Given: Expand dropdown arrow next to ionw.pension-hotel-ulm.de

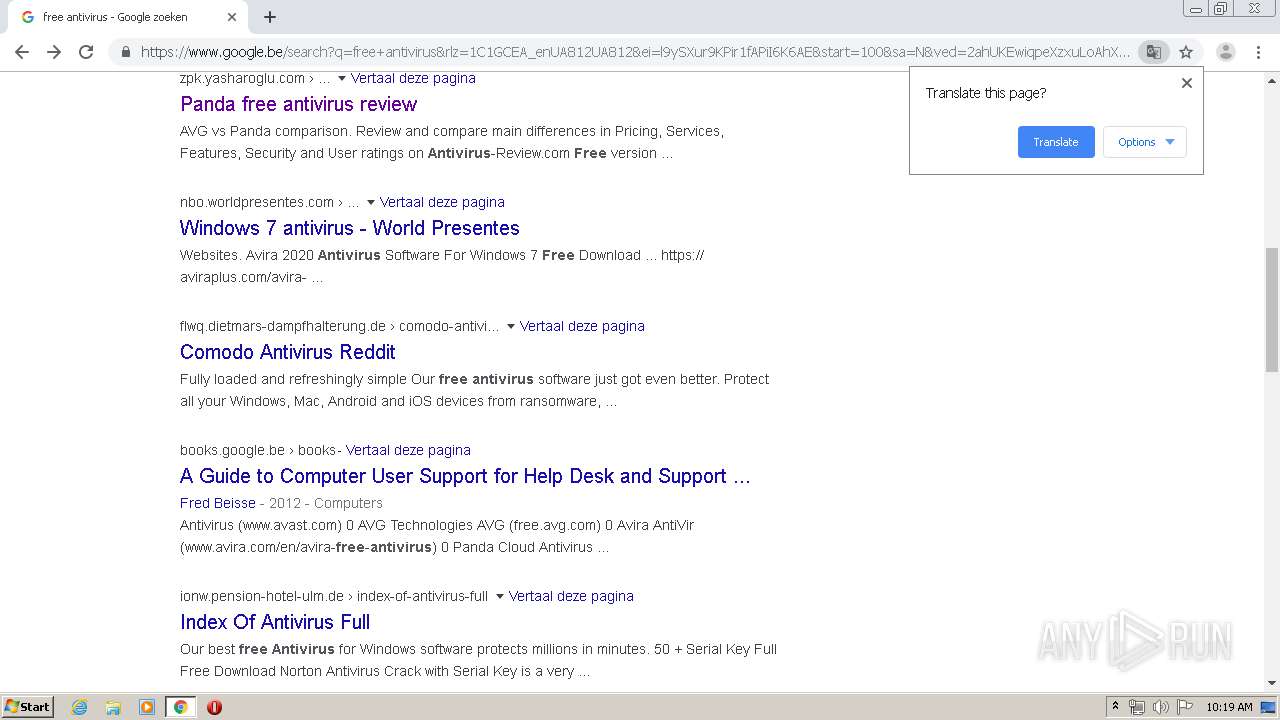Looking at the screenshot, I should point(499,596).
